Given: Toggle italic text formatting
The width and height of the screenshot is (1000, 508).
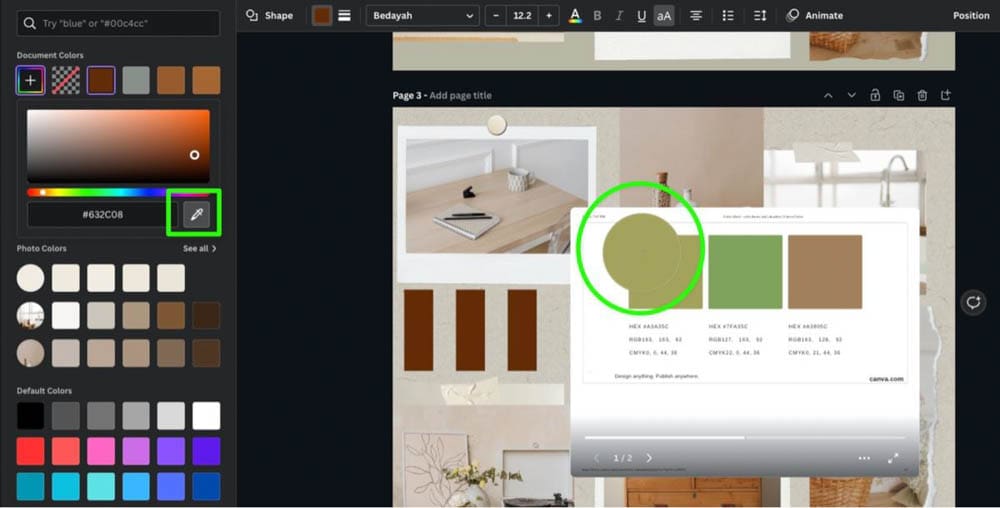Looking at the screenshot, I should 619,16.
